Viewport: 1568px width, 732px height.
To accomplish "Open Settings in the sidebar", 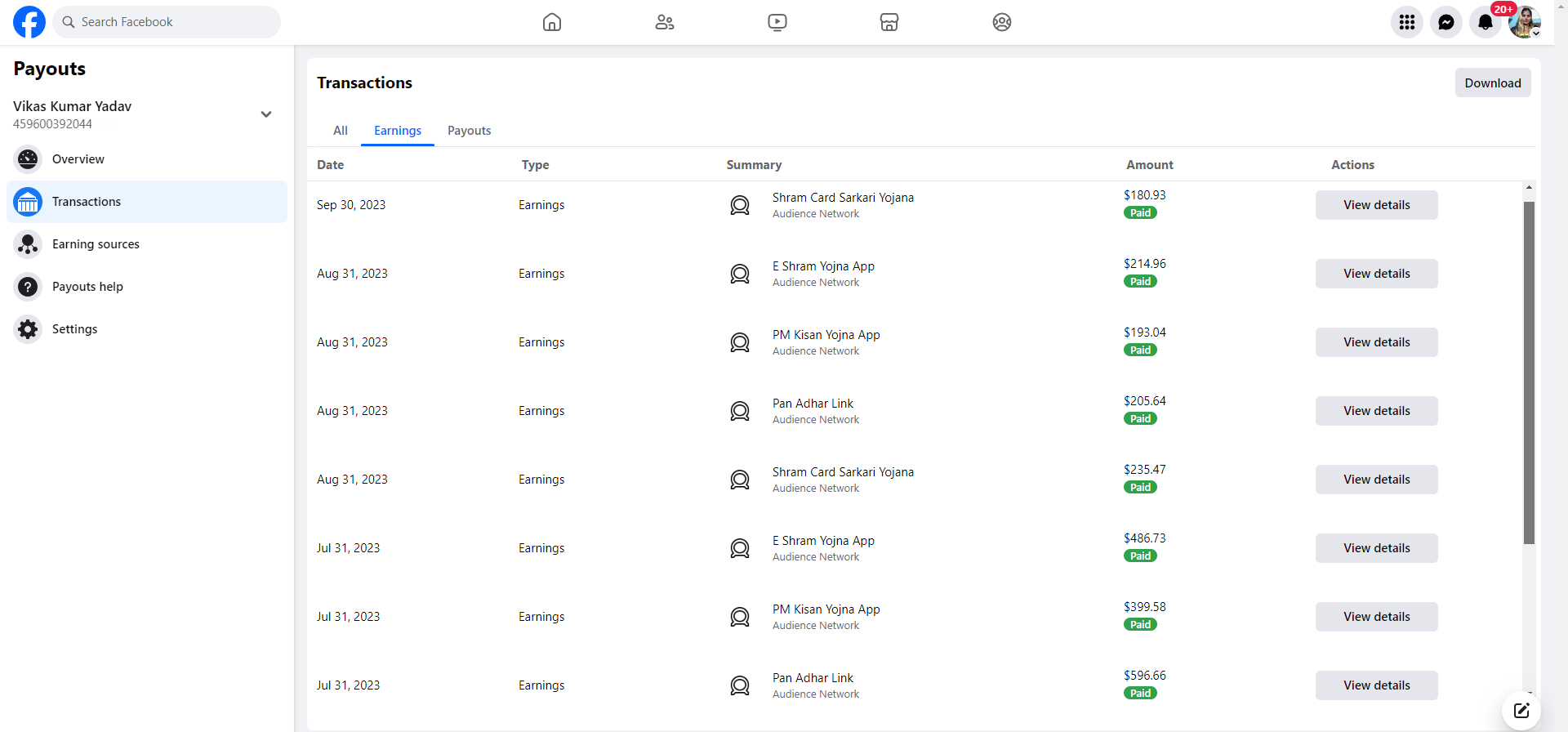I will 147,329.
